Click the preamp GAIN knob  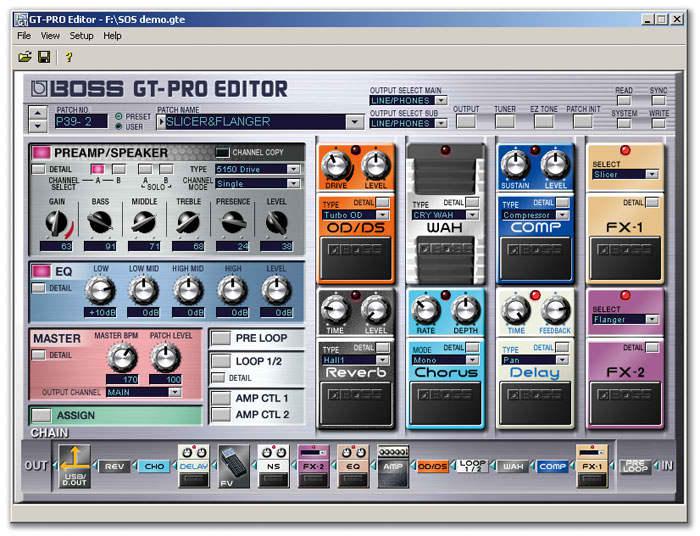pos(57,222)
